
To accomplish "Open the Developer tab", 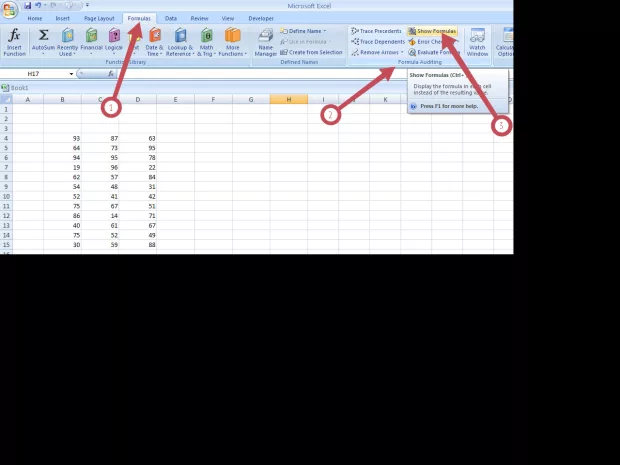I will point(261,18).
